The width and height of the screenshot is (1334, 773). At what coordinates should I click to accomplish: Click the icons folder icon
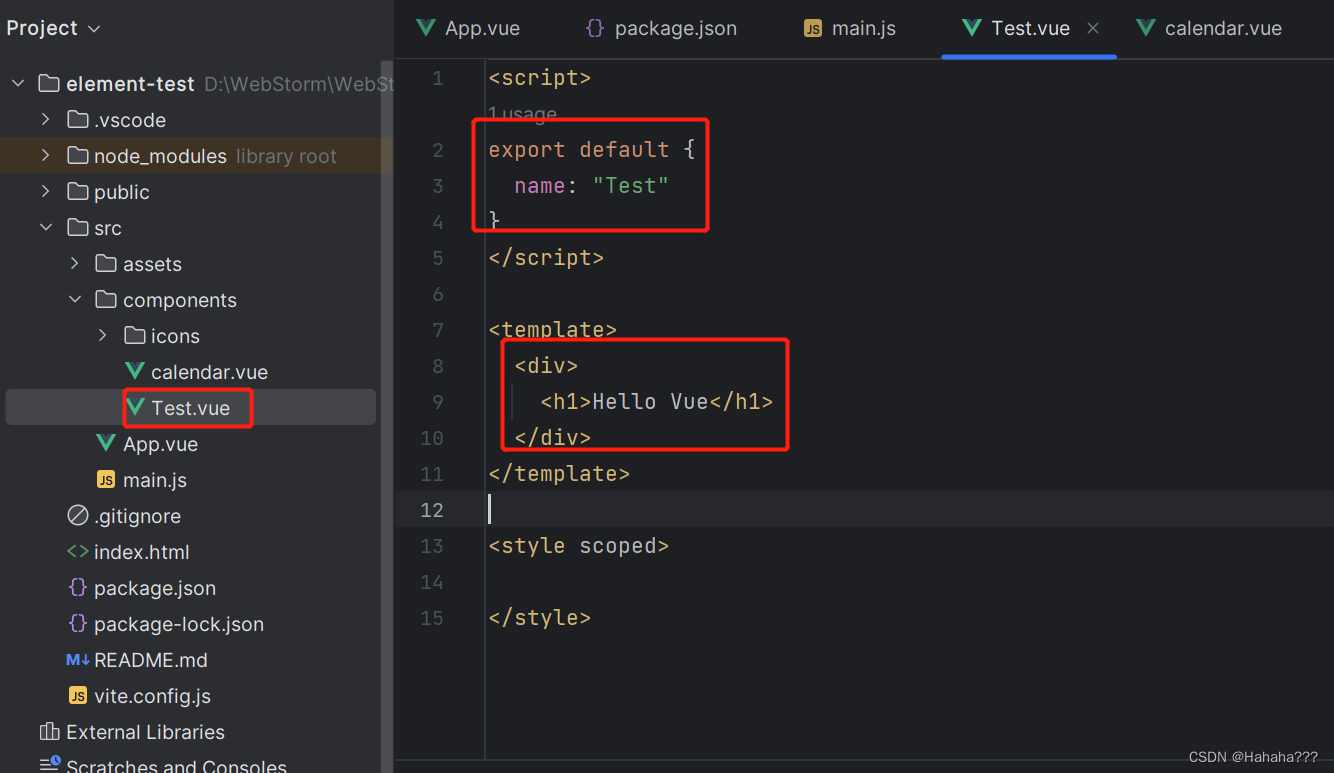[134, 336]
